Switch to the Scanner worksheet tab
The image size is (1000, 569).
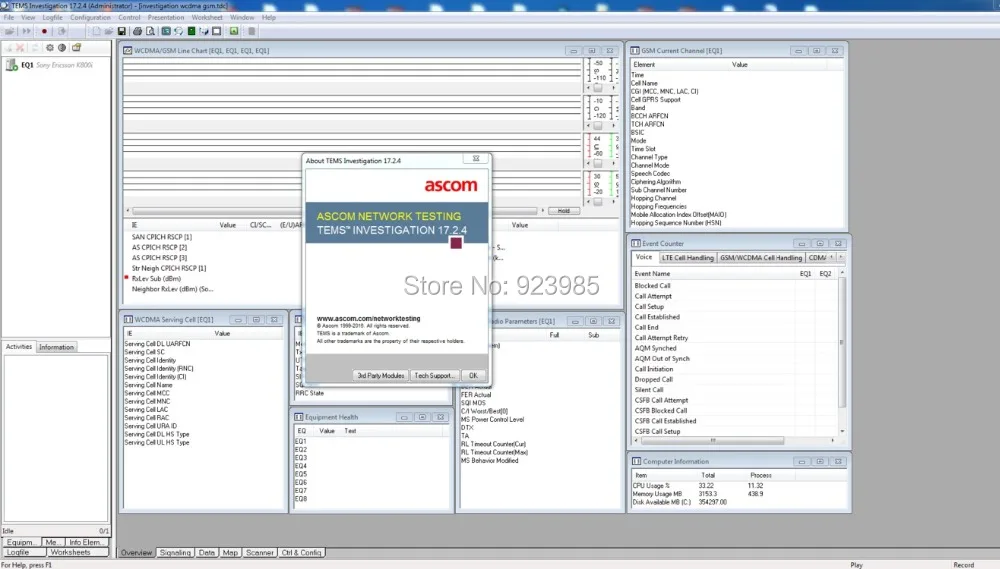(x=260, y=553)
